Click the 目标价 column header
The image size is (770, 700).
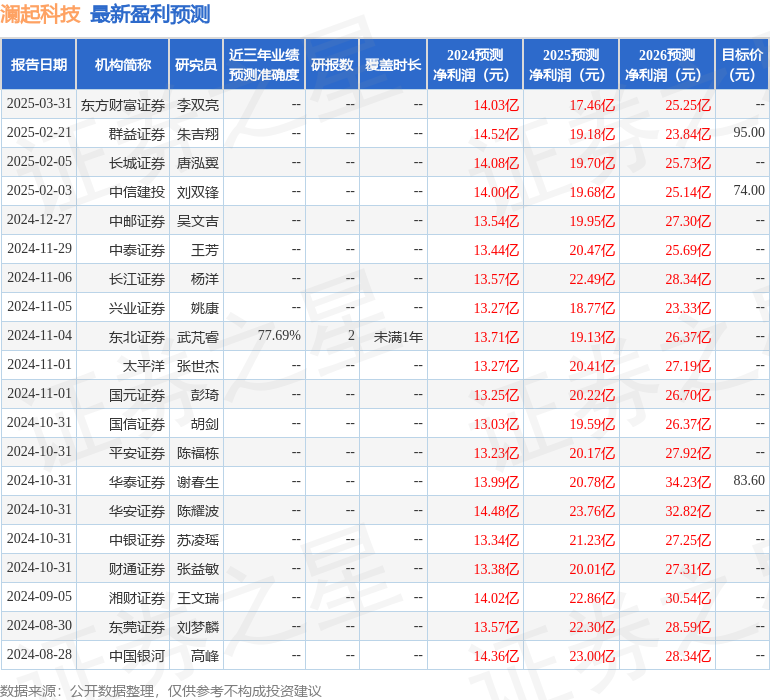(742, 64)
